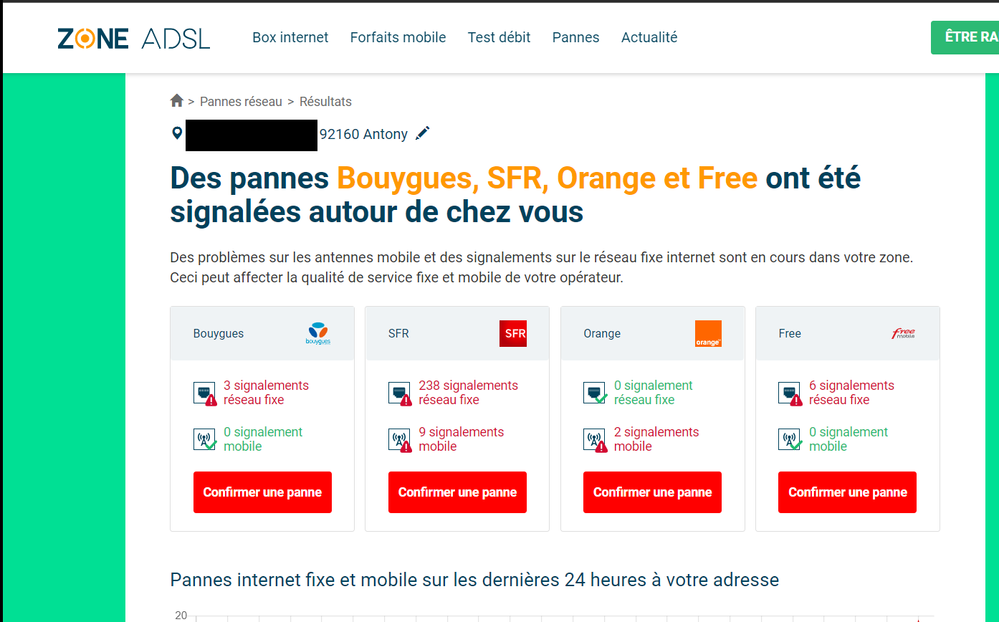Click the Free mobile logo

(902, 334)
